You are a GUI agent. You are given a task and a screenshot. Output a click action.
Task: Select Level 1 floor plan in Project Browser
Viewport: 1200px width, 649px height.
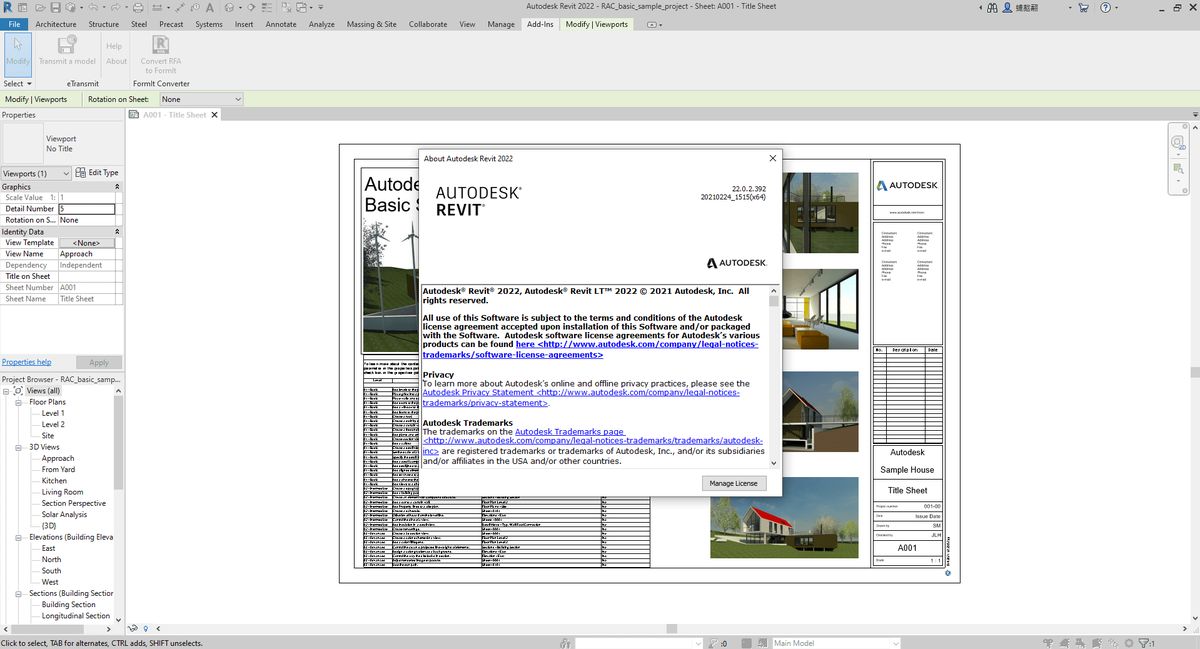tap(53, 413)
